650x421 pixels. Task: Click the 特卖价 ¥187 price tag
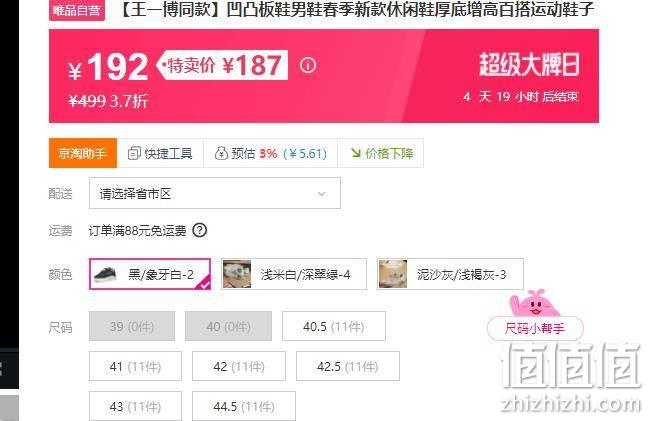tap(223, 65)
